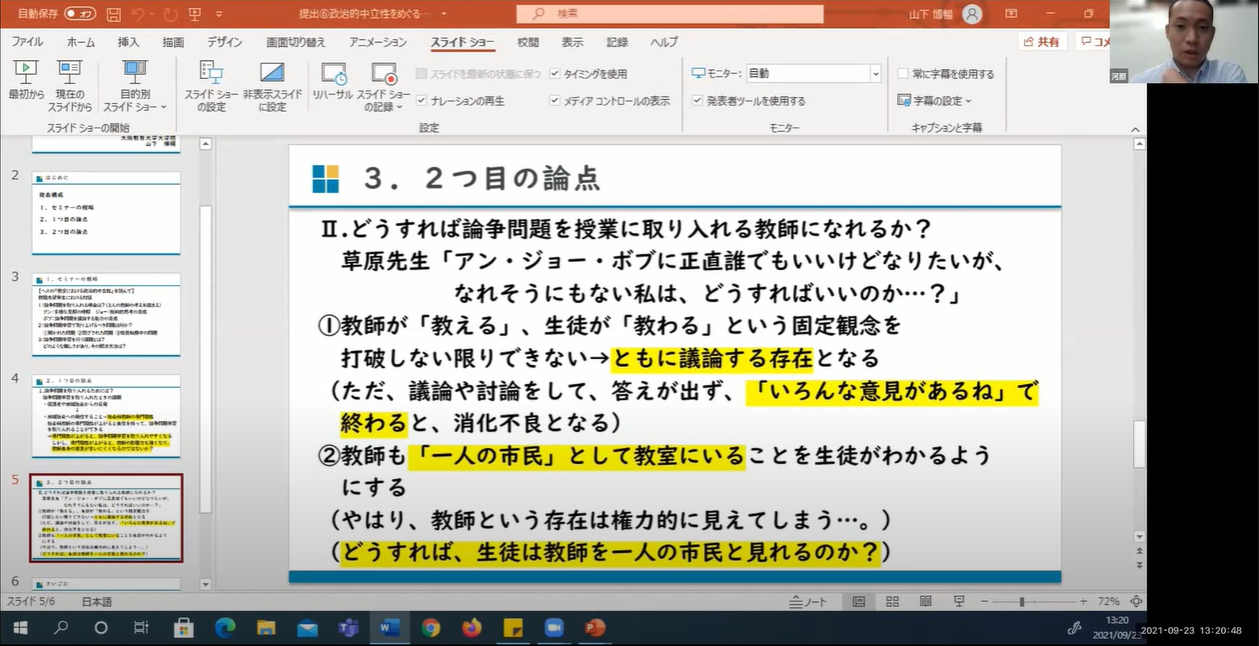Switch to the デザイン tab
Screen dimensions: 1259x646
coord(225,42)
